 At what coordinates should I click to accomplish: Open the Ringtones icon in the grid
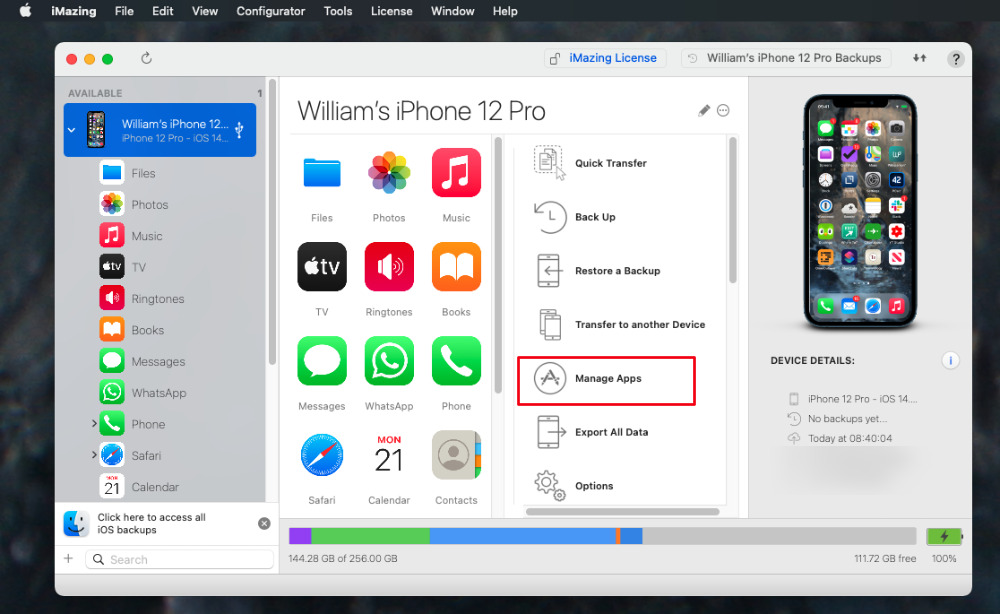pyautogui.click(x=389, y=267)
